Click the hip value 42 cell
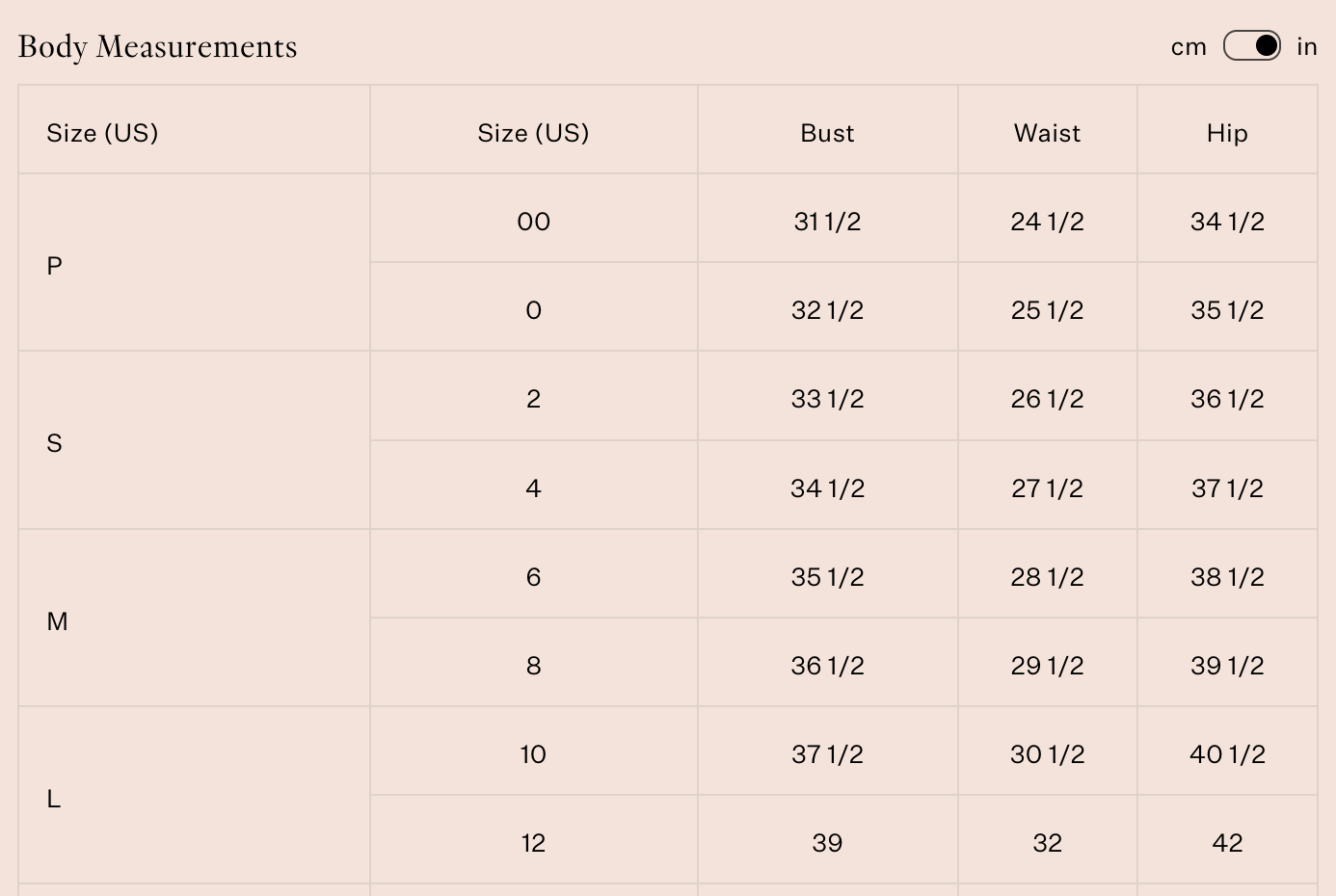Image resolution: width=1336 pixels, height=896 pixels. tap(1227, 843)
